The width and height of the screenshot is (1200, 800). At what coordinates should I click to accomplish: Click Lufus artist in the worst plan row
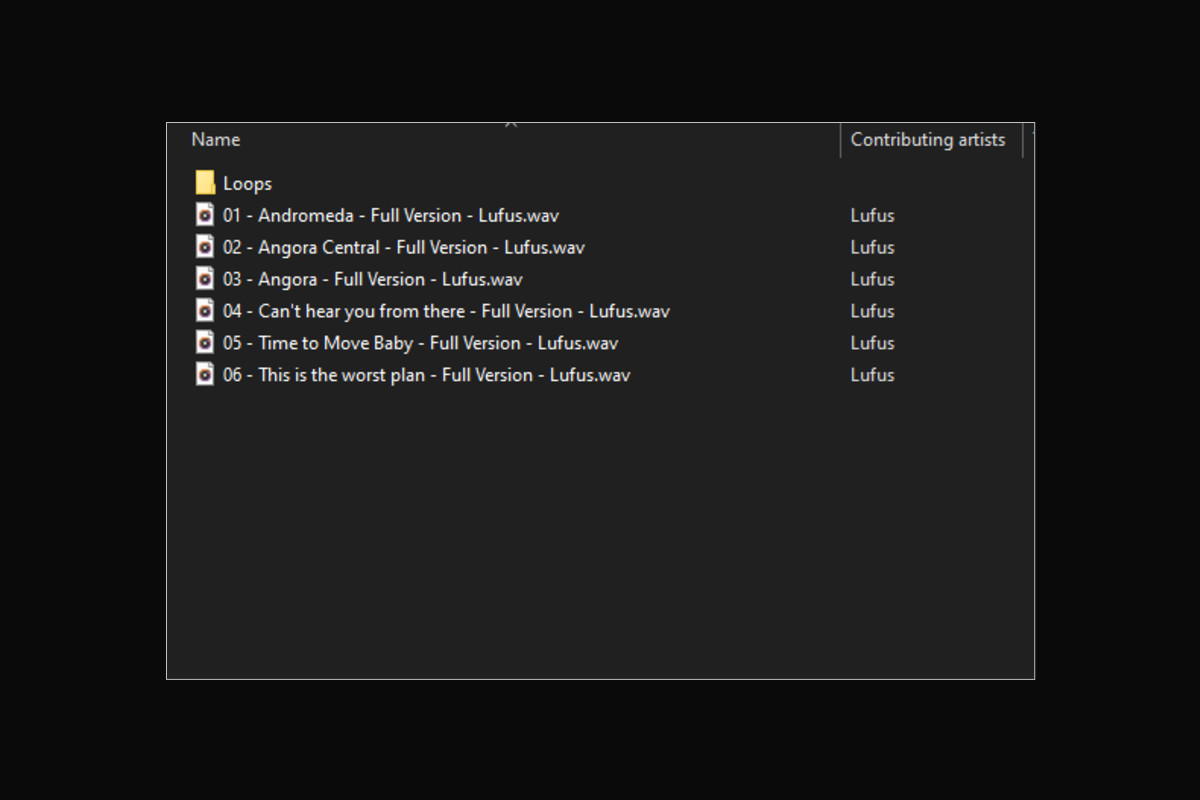pyautogui.click(x=872, y=375)
